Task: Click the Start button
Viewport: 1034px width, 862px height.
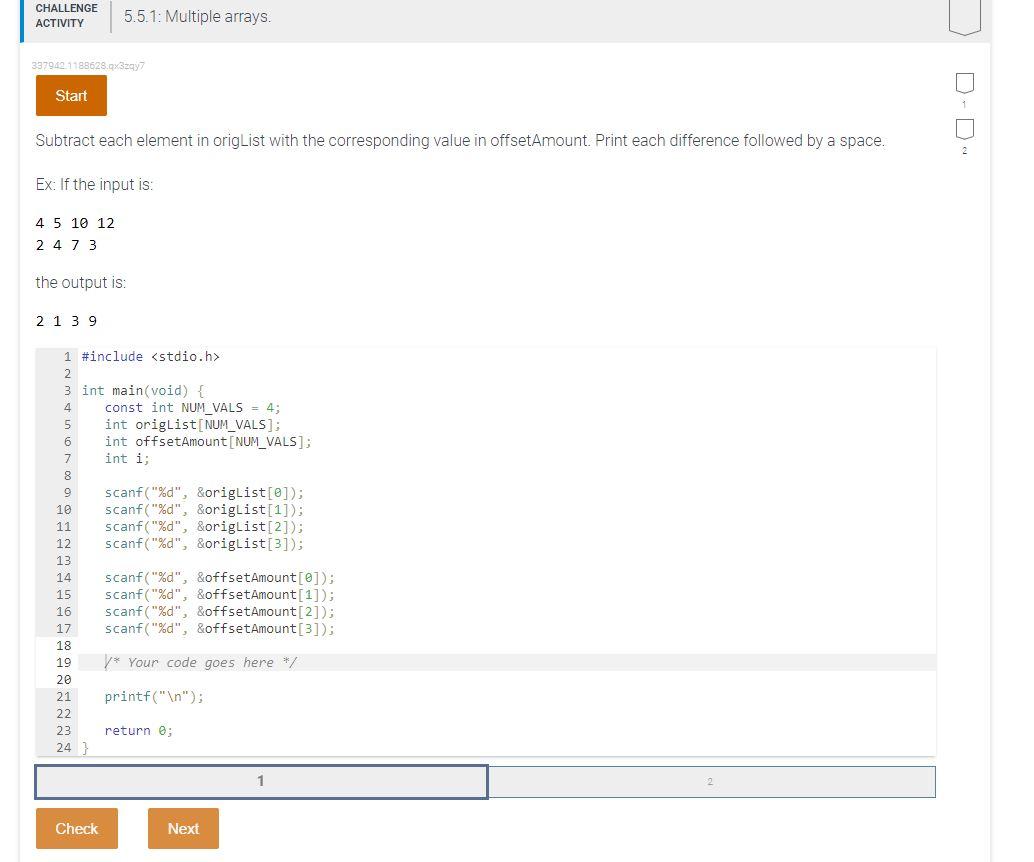Action: coord(70,95)
